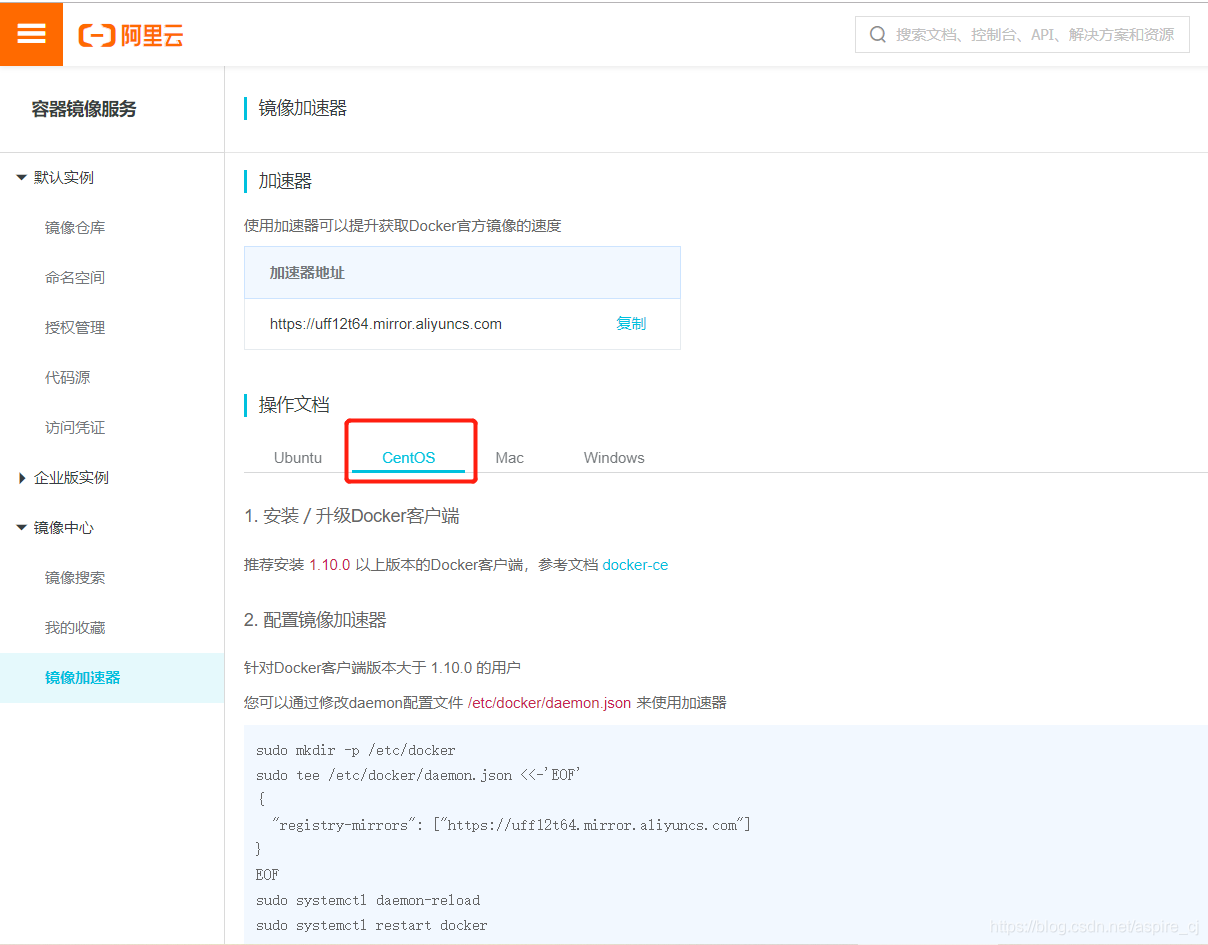Click the accelerator URL https://uff12t64.mirror.aliyuncs.com

[386, 324]
